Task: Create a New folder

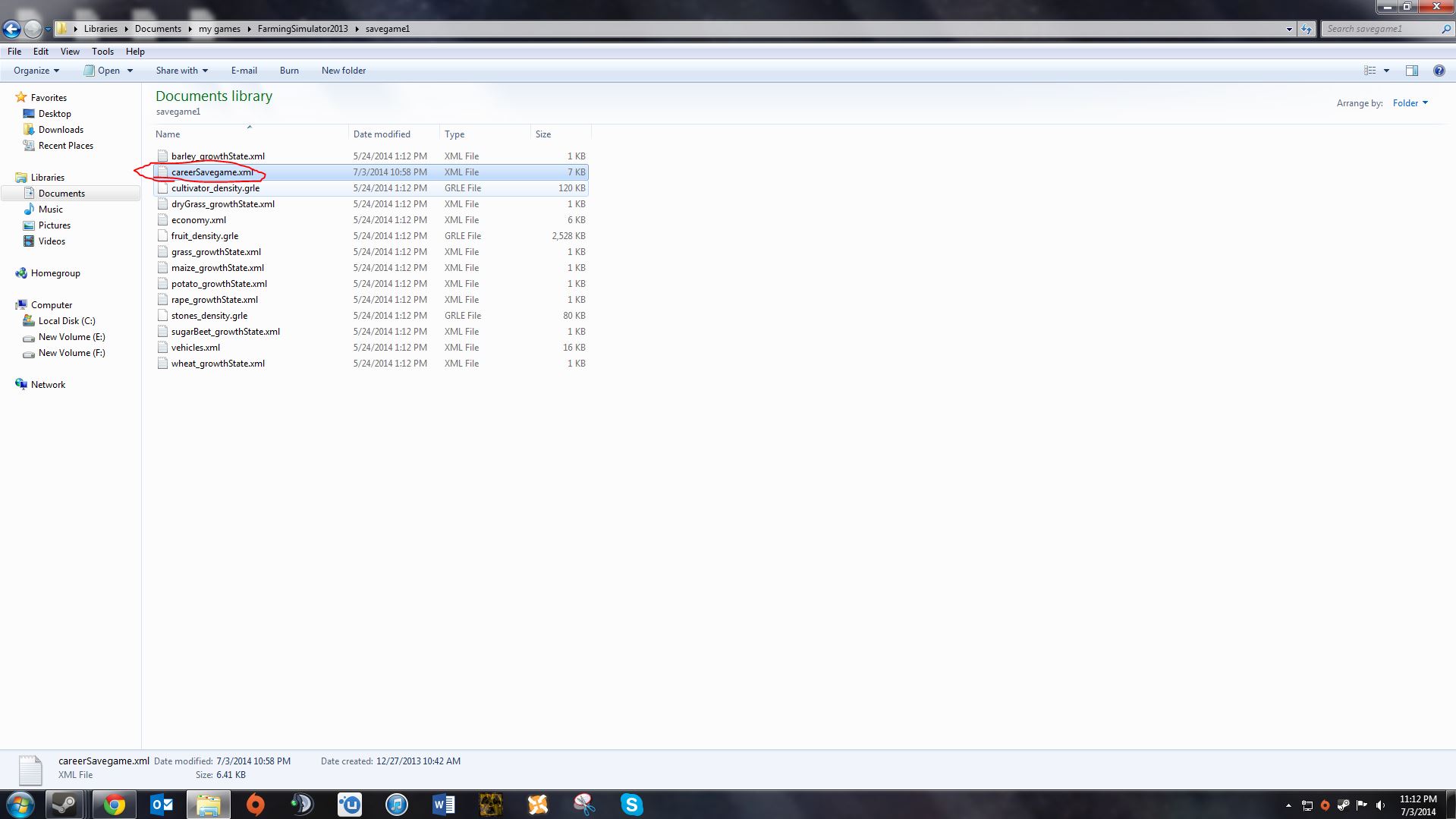Action: click(344, 71)
